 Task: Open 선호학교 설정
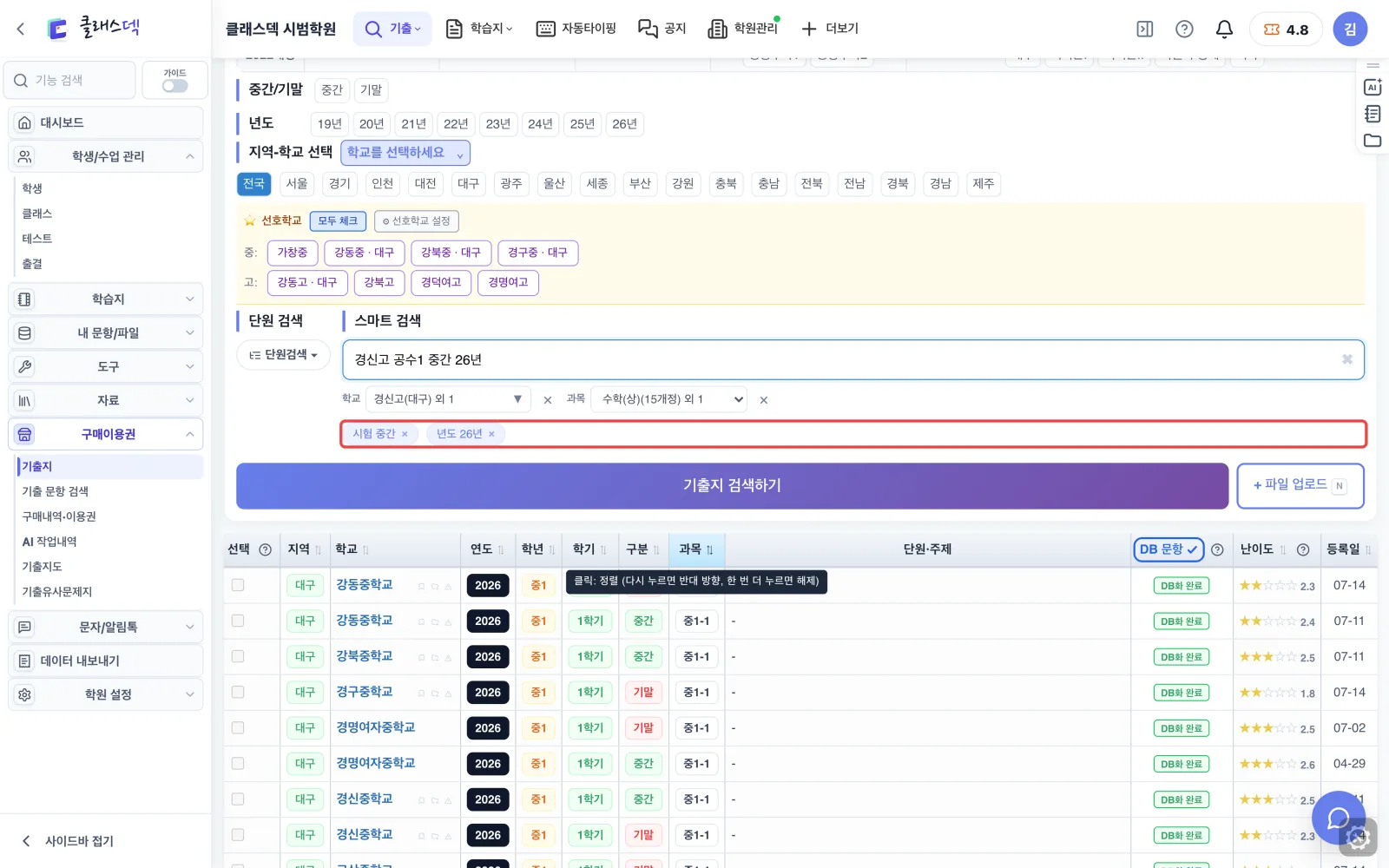coord(417,221)
